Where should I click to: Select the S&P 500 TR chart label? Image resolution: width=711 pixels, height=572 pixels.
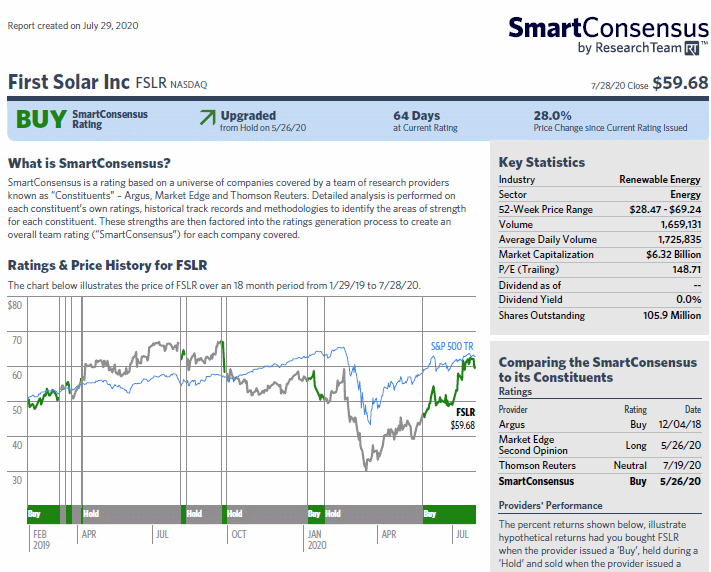[x=452, y=346]
